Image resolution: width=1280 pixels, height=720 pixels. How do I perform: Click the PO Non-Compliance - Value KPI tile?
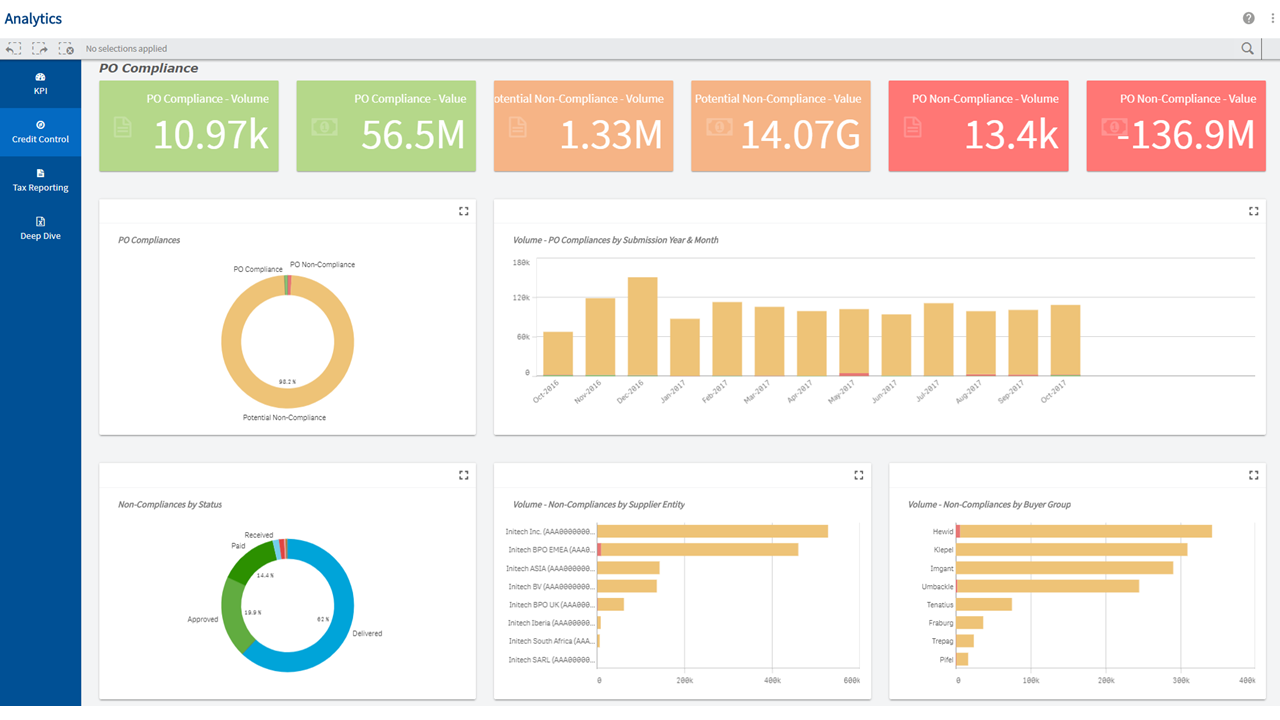click(x=1175, y=126)
